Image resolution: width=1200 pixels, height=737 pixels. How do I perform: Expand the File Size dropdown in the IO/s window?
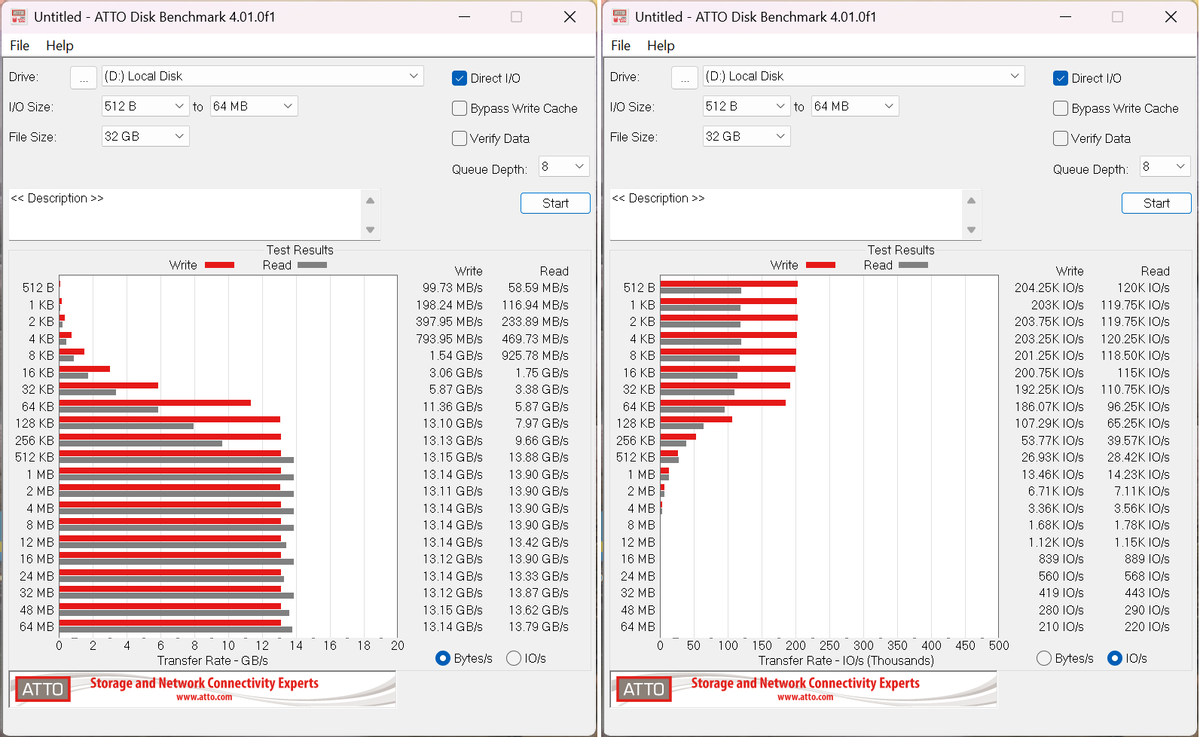point(746,136)
